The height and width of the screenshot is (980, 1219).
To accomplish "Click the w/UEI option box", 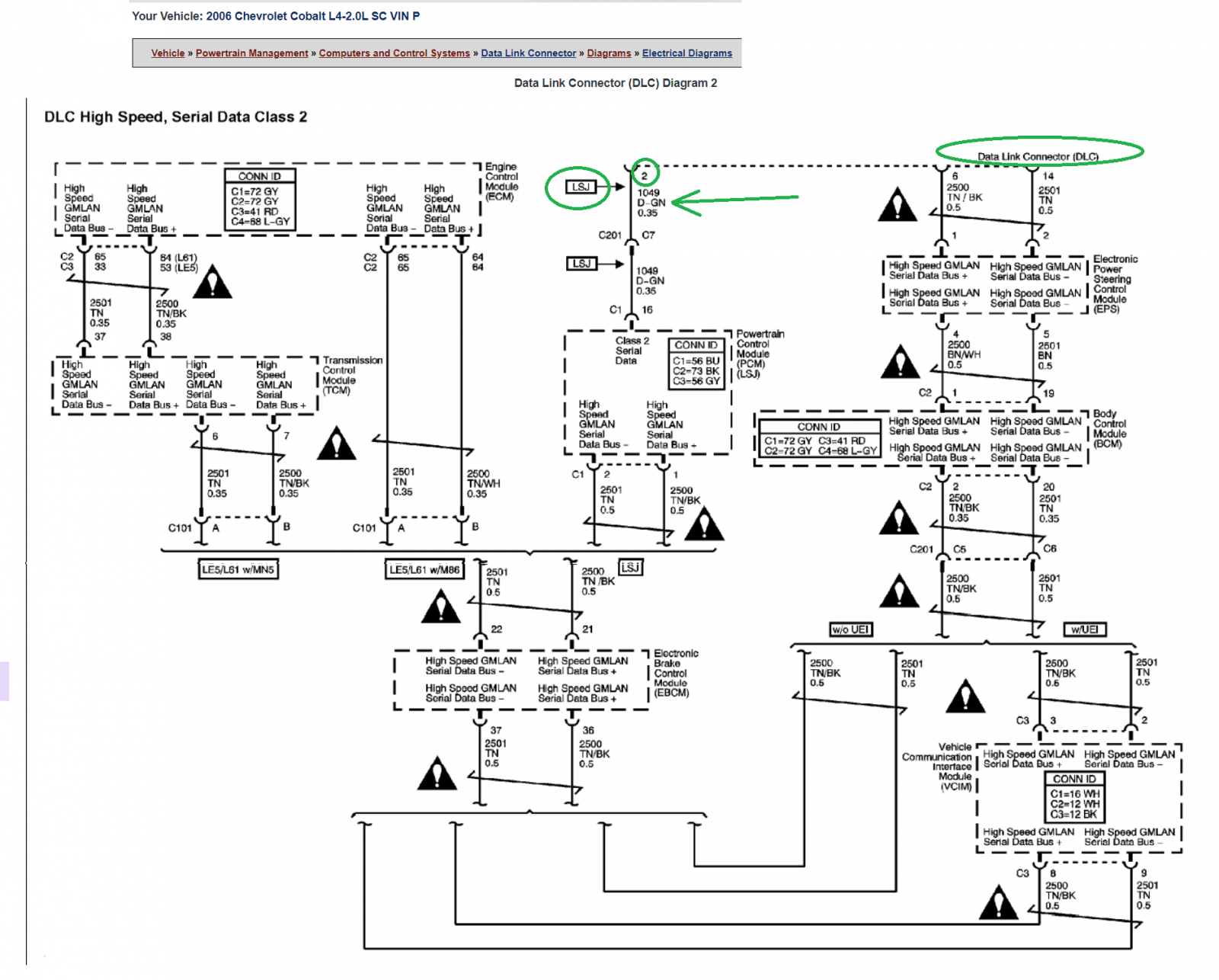I will click(x=1084, y=629).
